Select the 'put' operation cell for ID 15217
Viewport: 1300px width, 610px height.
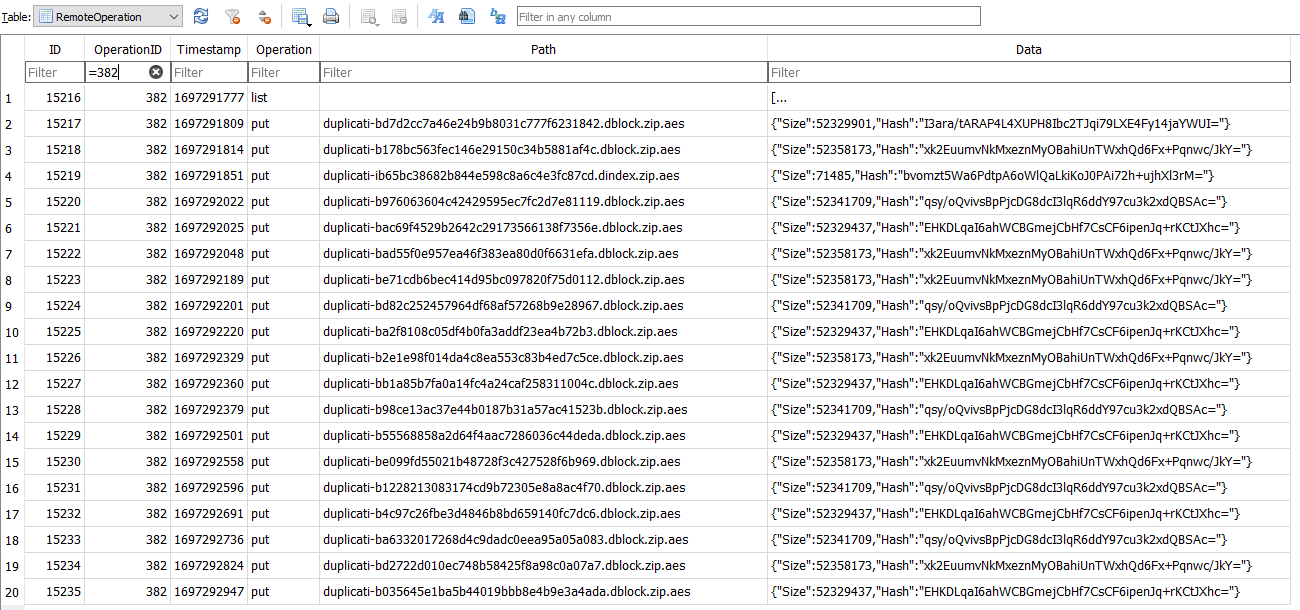pos(283,124)
